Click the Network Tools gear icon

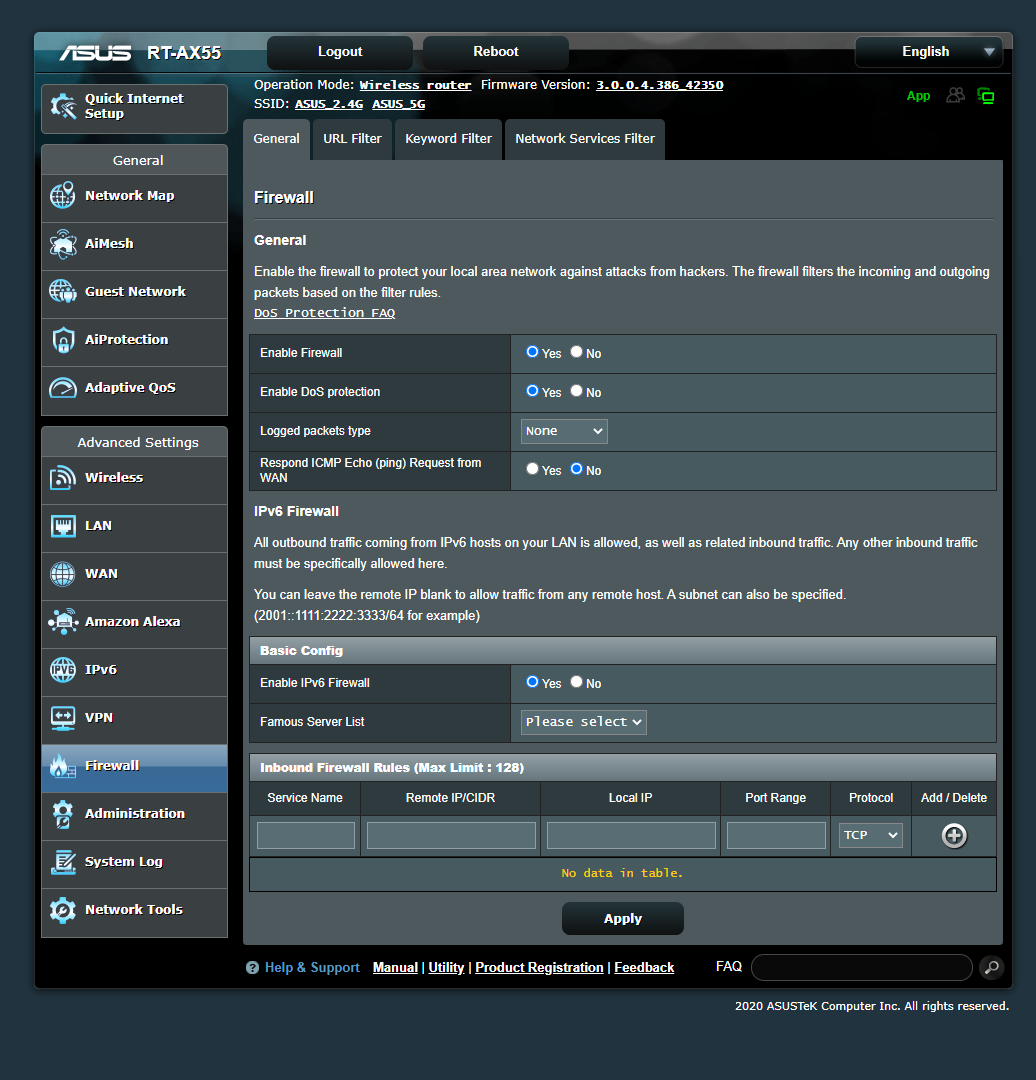point(63,910)
